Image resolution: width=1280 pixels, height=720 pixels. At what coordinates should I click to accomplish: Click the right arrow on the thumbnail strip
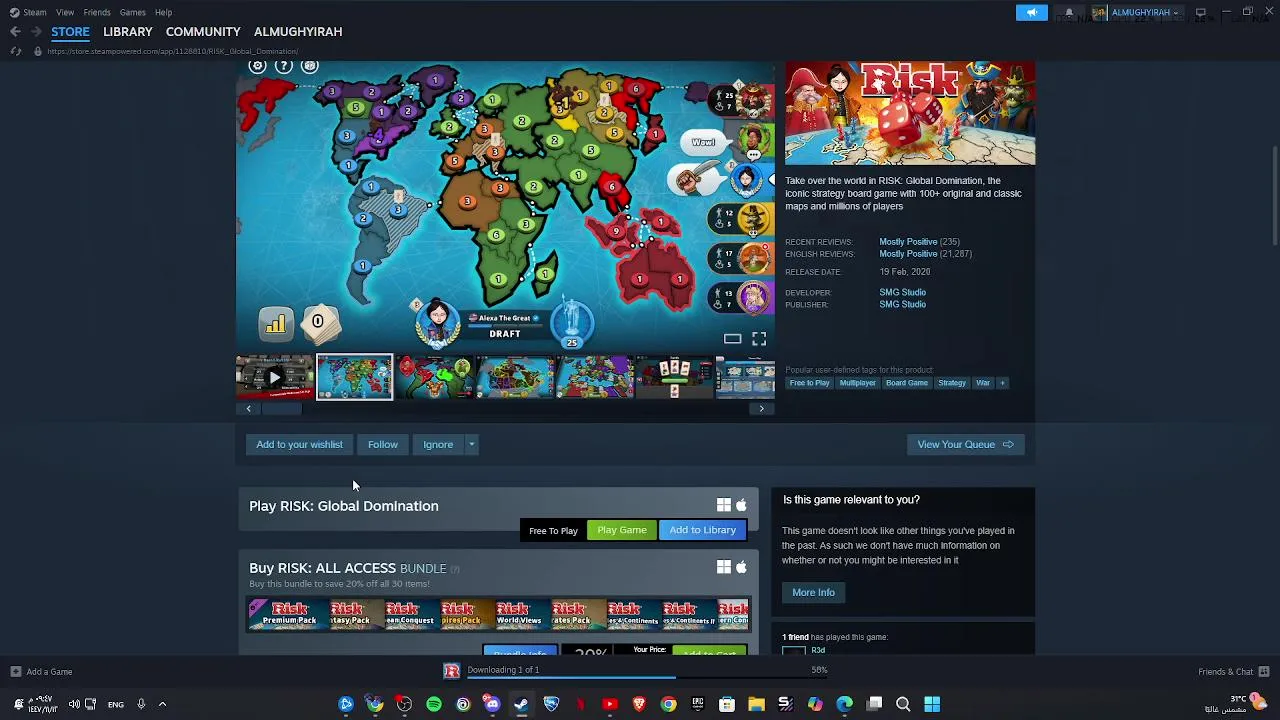(762, 408)
